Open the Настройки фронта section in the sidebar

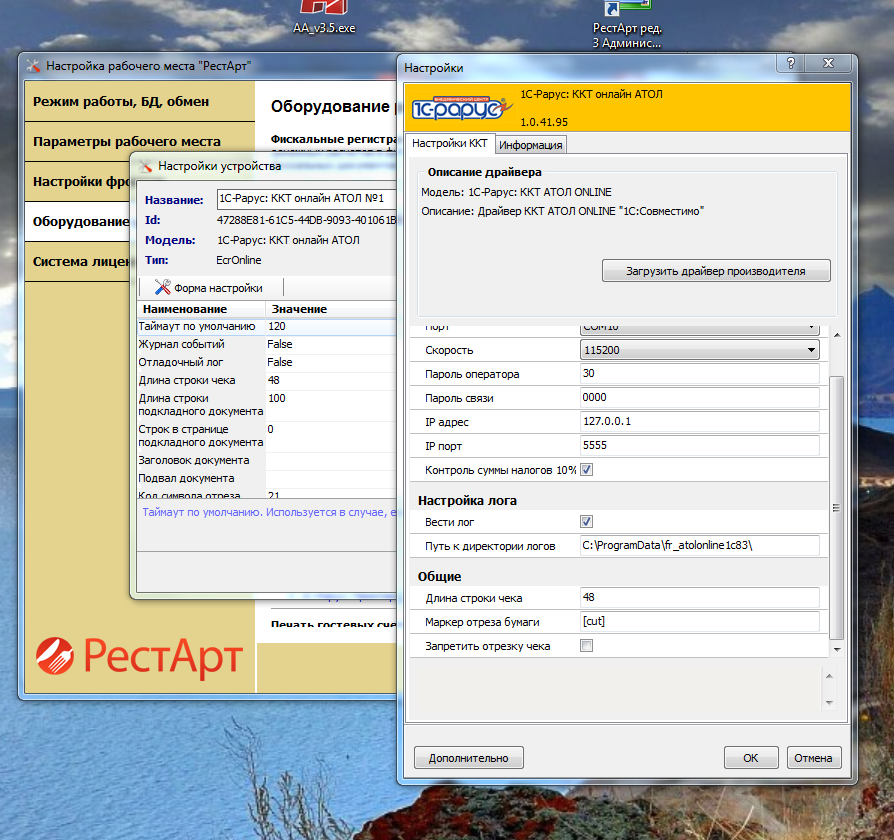(x=78, y=181)
